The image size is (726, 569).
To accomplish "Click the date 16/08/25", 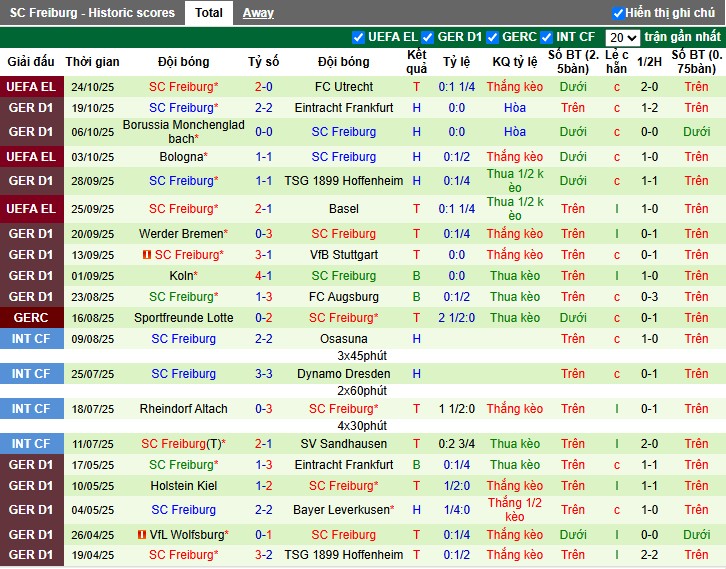I will (x=93, y=318).
